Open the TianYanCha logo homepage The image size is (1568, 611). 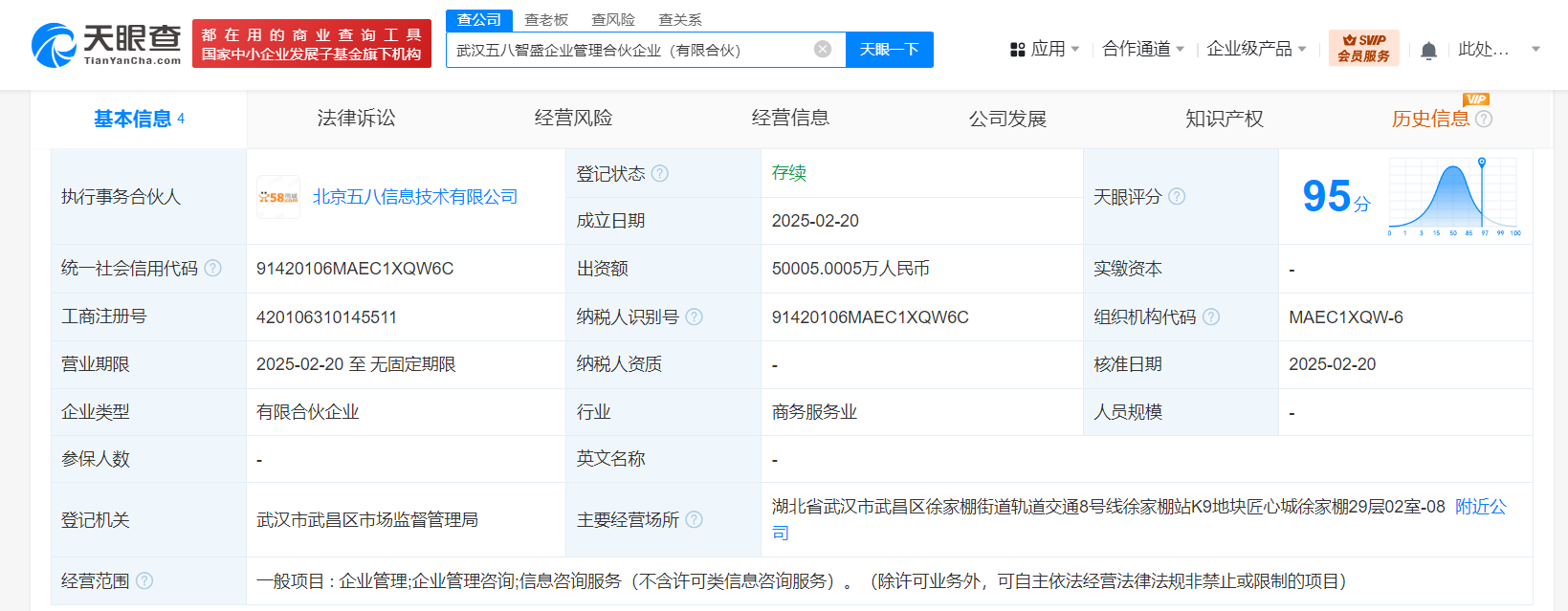pyautogui.click(x=106, y=44)
